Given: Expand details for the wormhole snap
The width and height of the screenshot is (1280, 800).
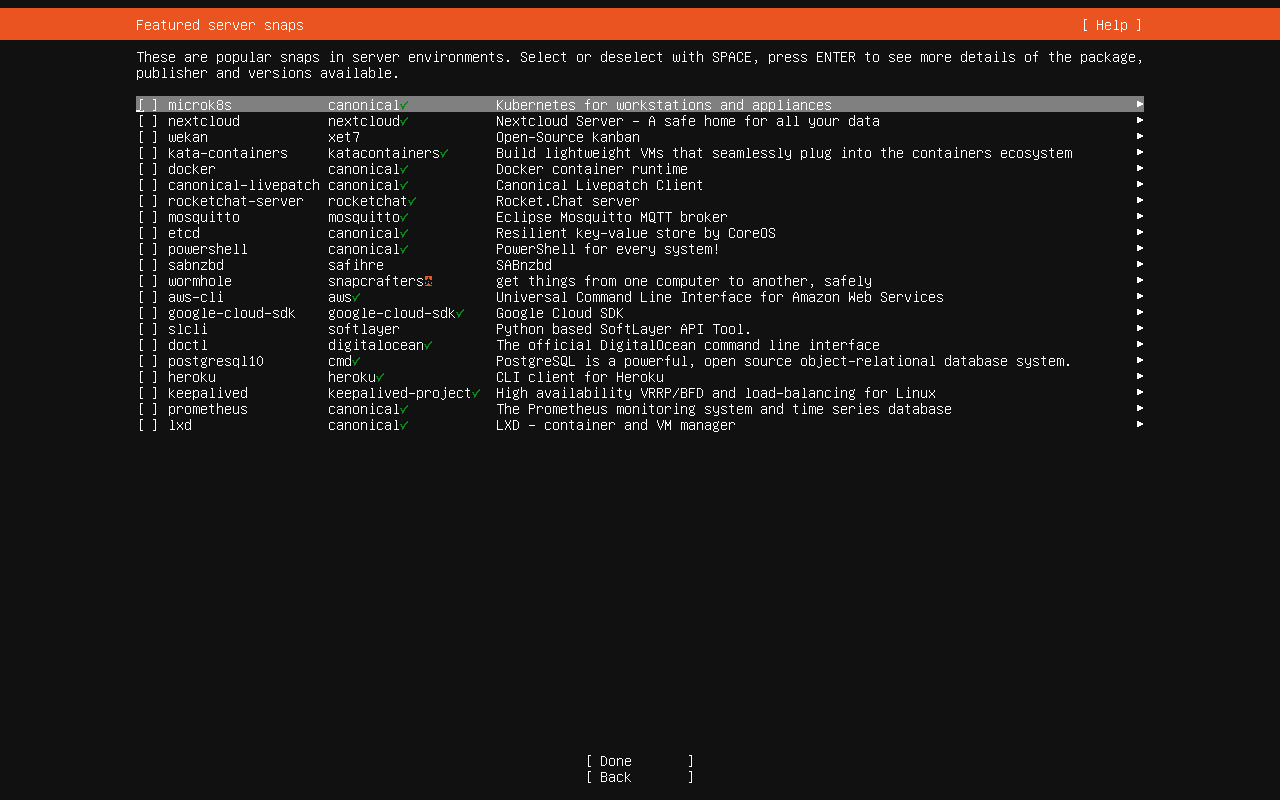Looking at the screenshot, I should (x=1140, y=281).
